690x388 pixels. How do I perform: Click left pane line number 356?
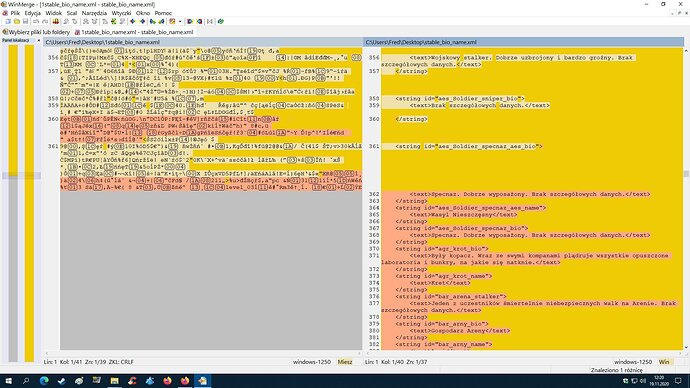click(x=53, y=58)
